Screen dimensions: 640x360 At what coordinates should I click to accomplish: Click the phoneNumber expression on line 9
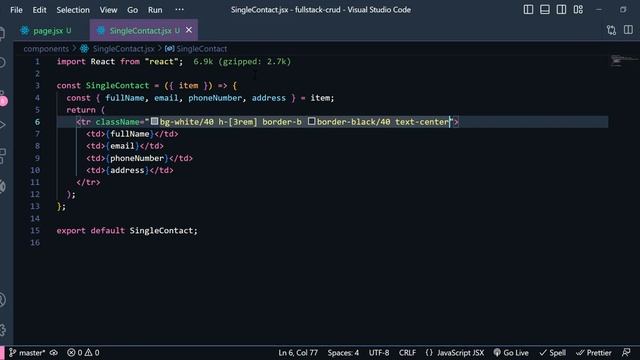coord(137,158)
